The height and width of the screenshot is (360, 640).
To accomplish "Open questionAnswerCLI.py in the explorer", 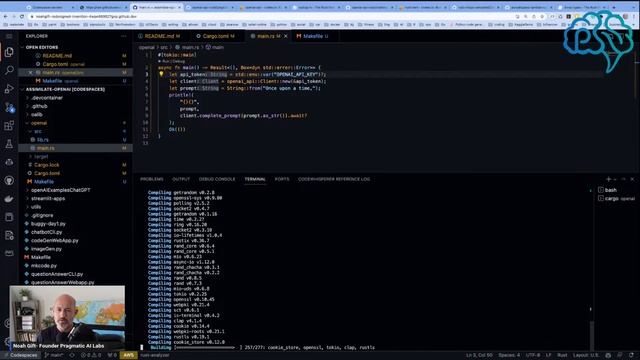I will point(57,274).
